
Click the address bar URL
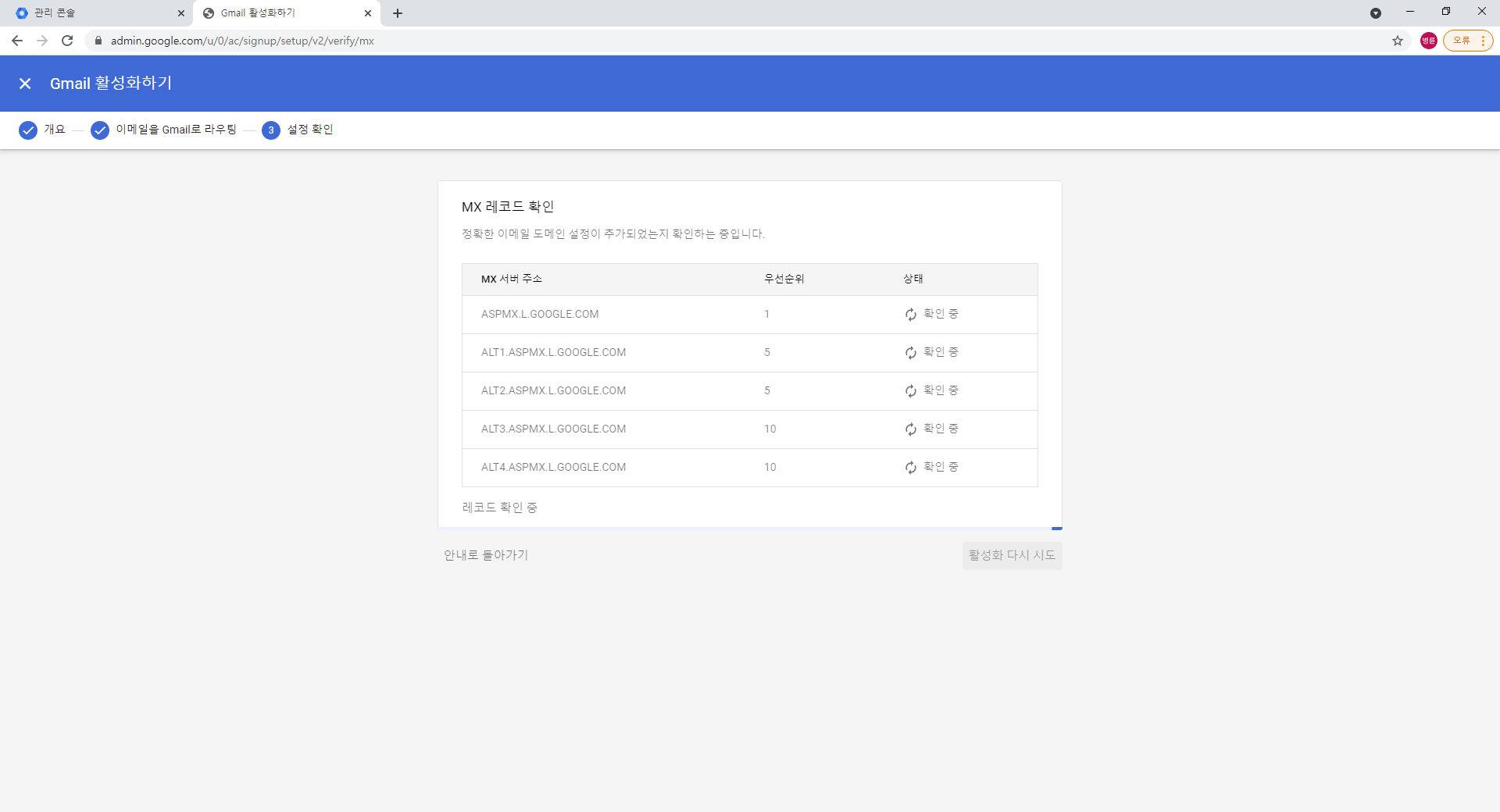click(242, 41)
